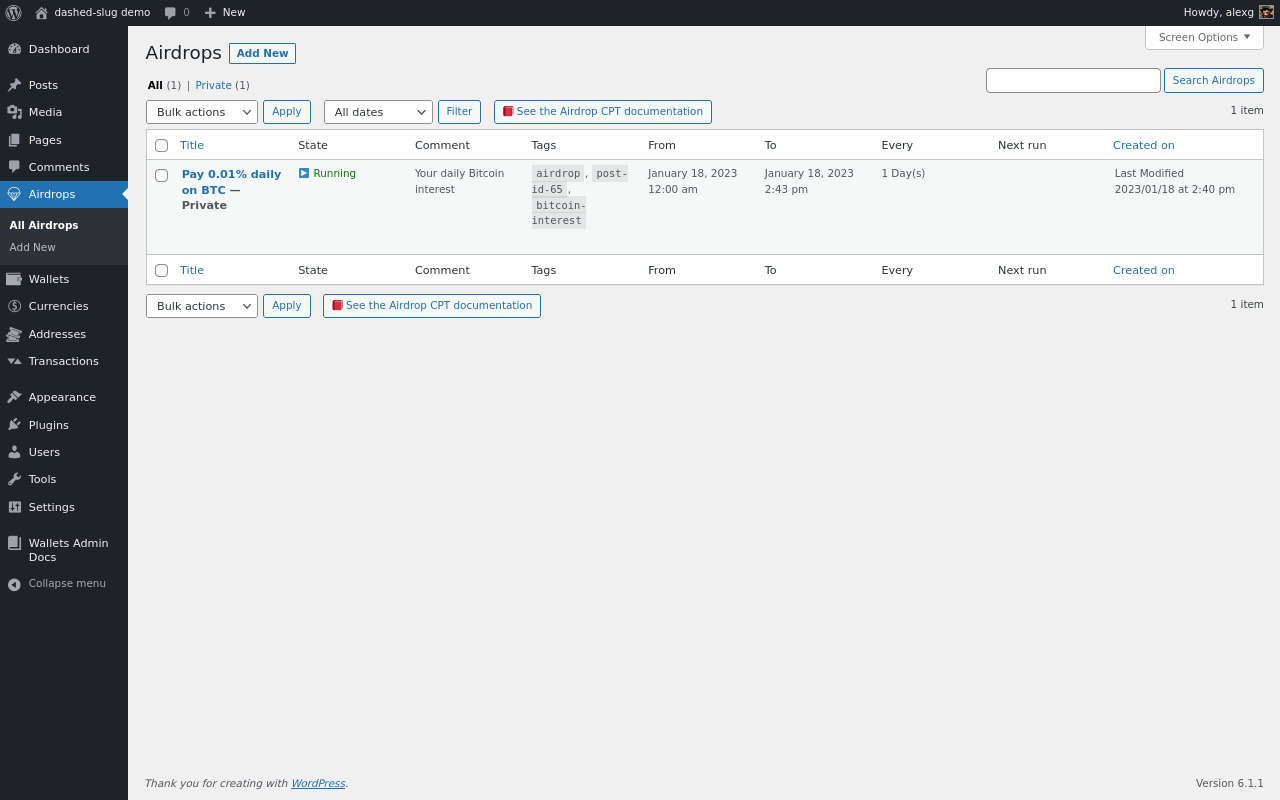
Task: Click the Addresses icon in sidebar
Action: pos(14,334)
